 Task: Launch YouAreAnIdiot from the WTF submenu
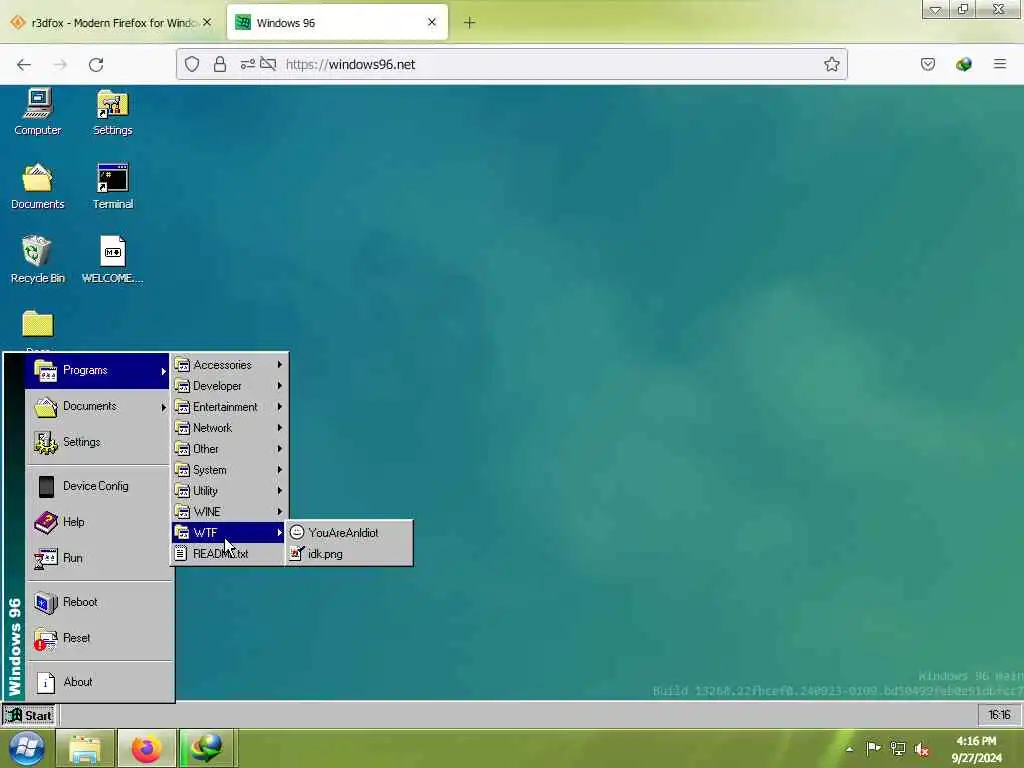coord(349,532)
